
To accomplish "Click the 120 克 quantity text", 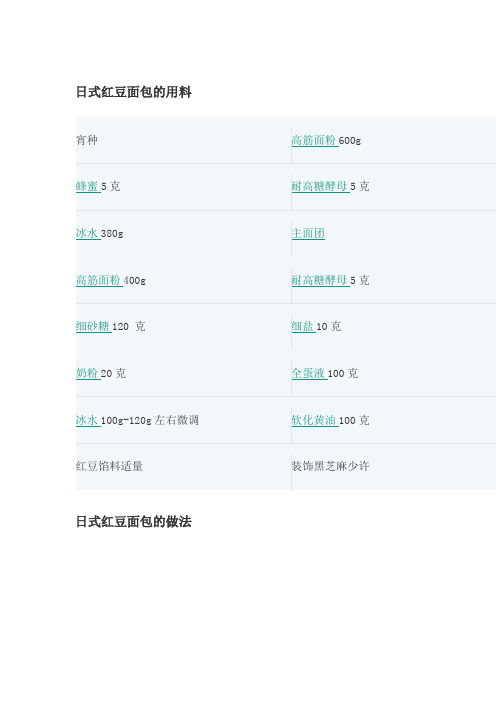I will (x=128, y=326).
